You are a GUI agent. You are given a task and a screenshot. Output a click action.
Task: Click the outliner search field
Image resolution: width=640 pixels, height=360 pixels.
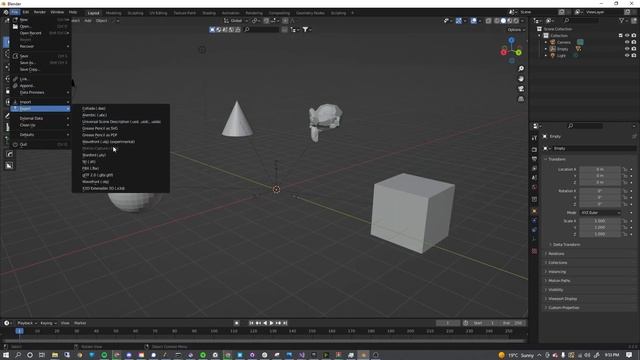click(x=581, y=20)
